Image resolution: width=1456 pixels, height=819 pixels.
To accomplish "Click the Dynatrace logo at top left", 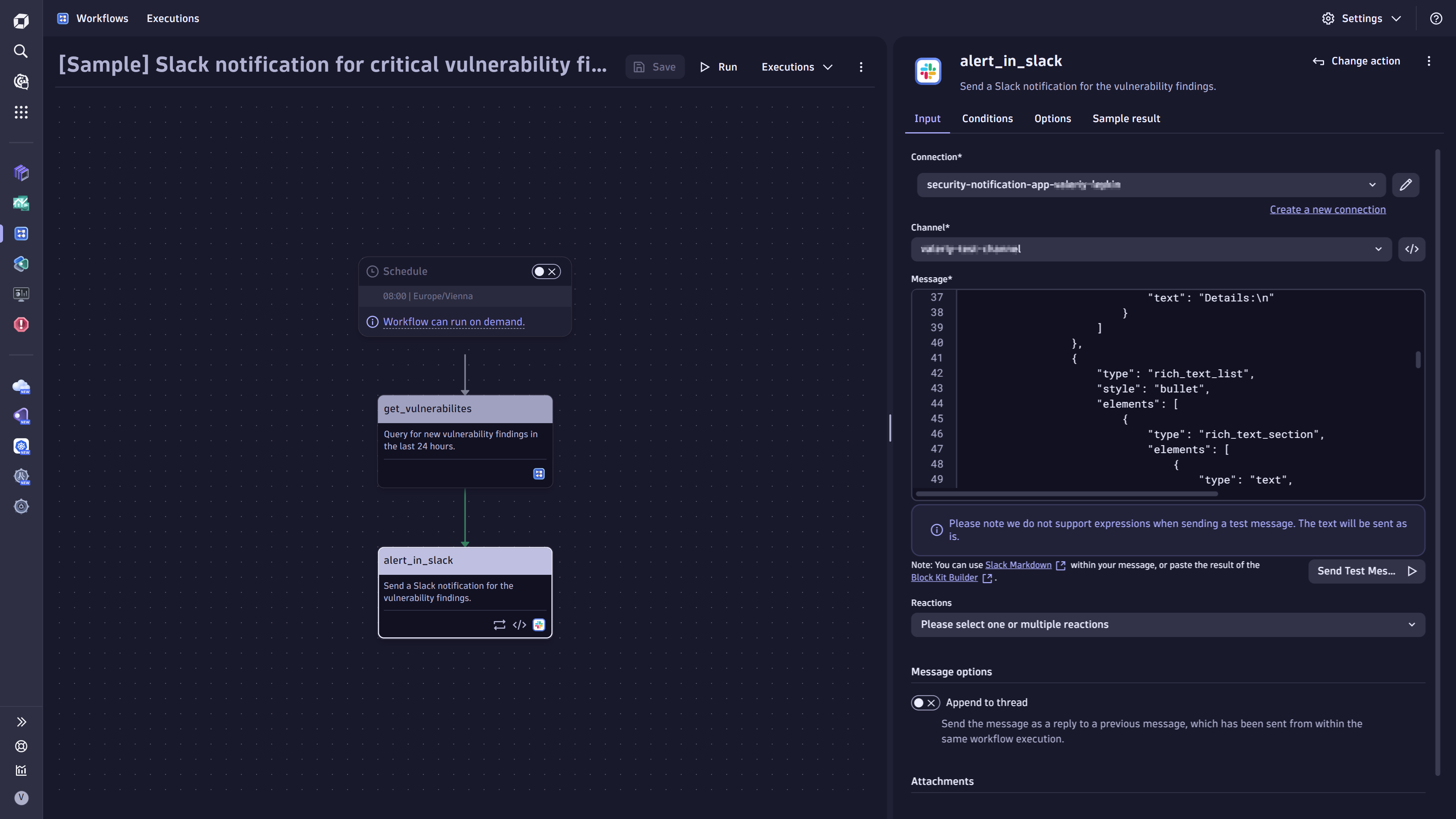I will coord(21,21).
